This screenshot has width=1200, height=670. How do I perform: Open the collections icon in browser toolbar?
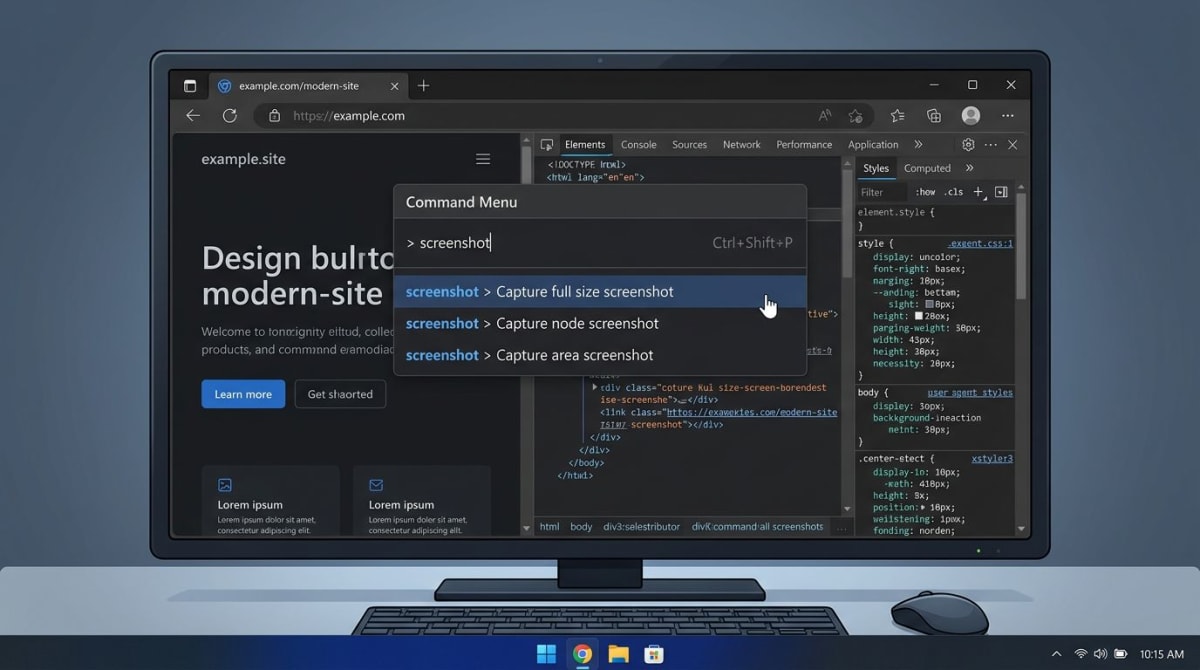pyautogui.click(x=934, y=116)
